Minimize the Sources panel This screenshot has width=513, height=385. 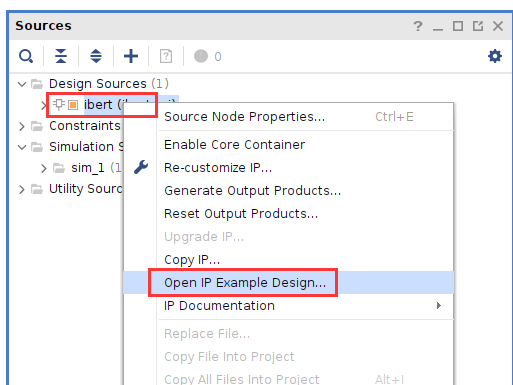(438, 29)
